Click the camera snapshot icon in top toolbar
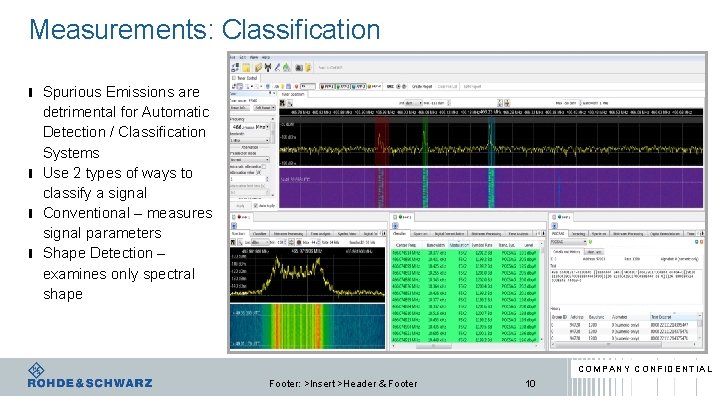Screen dimensions: 720x405 [x=299, y=68]
